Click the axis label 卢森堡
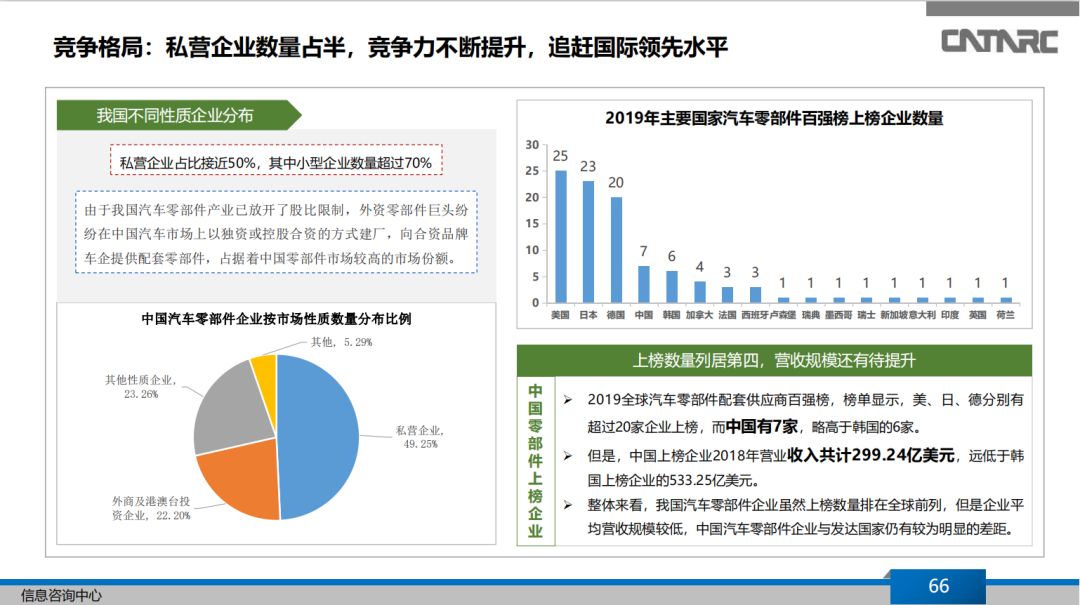This screenshot has height=605, width=1080. coord(782,315)
